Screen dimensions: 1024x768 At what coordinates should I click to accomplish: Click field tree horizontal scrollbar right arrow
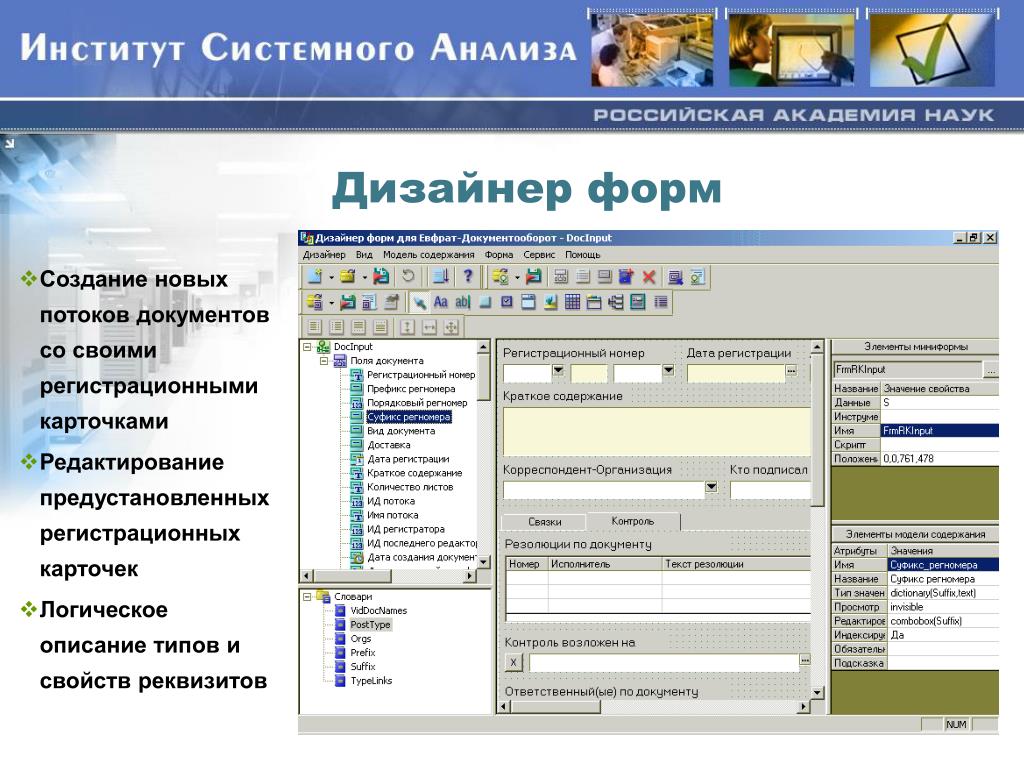click(x=470, y=576)
